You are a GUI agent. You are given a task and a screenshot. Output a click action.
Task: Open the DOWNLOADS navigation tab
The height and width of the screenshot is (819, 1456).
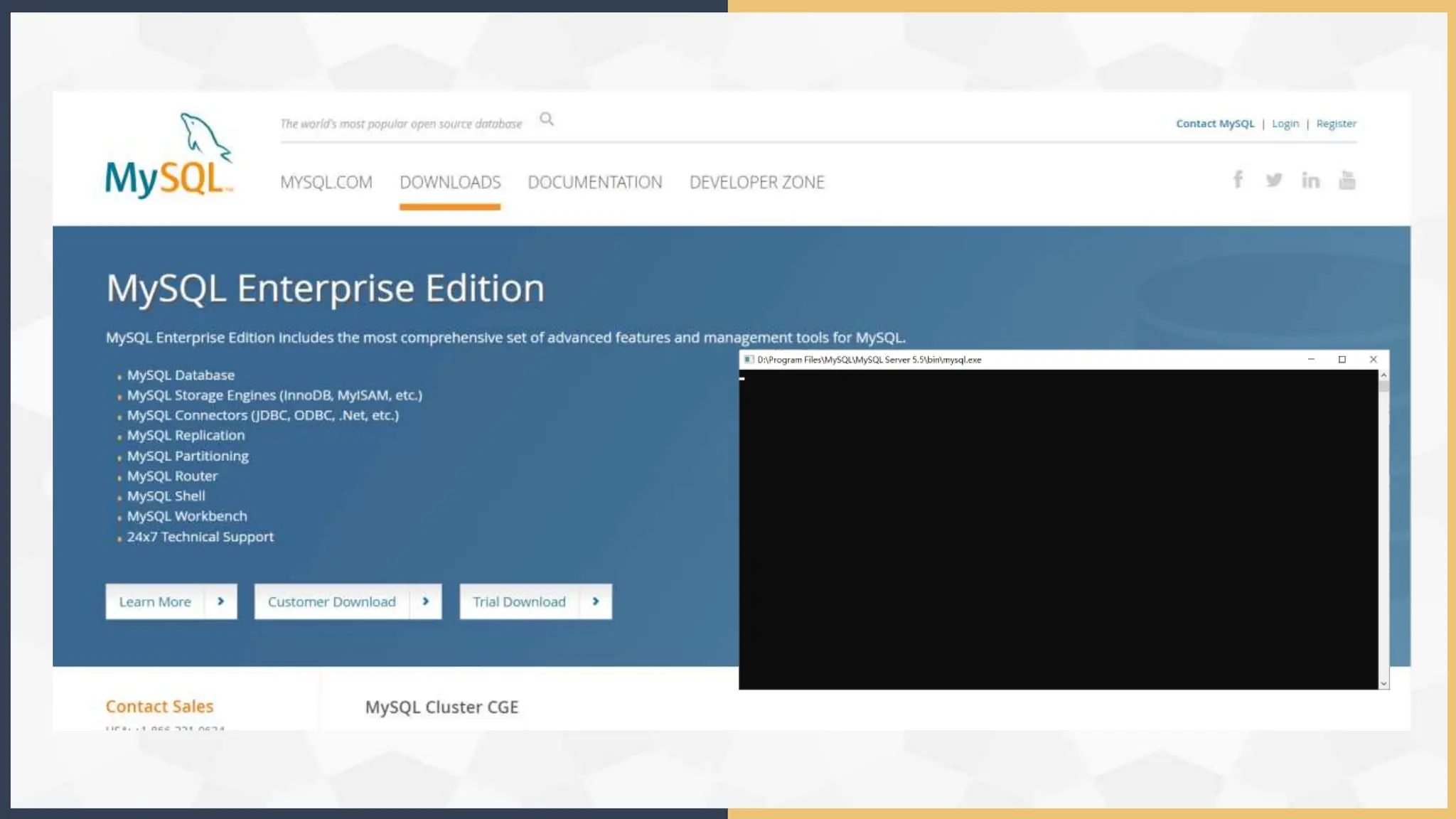click(x=450, y=183)
